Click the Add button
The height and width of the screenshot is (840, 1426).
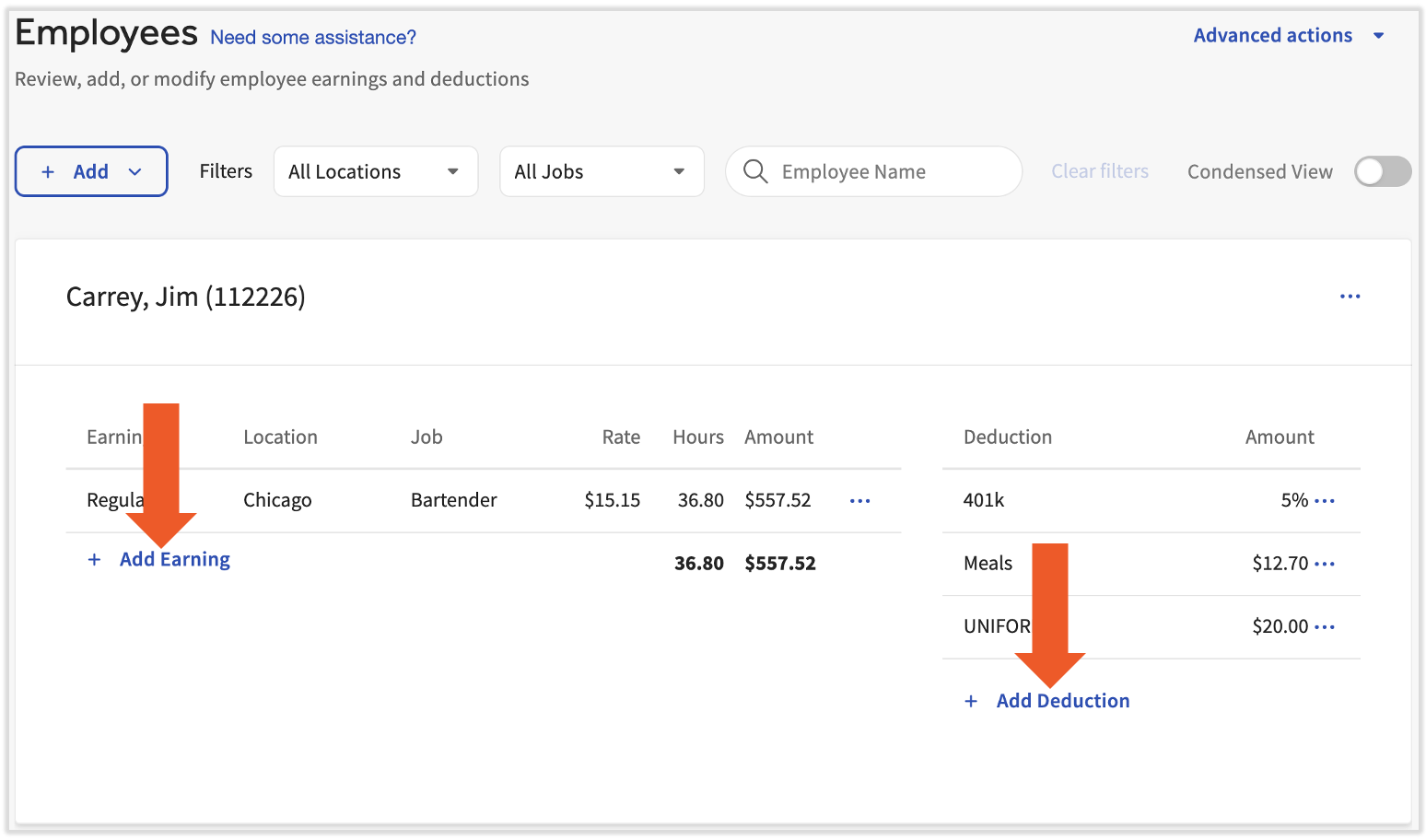tap(81, 171)
